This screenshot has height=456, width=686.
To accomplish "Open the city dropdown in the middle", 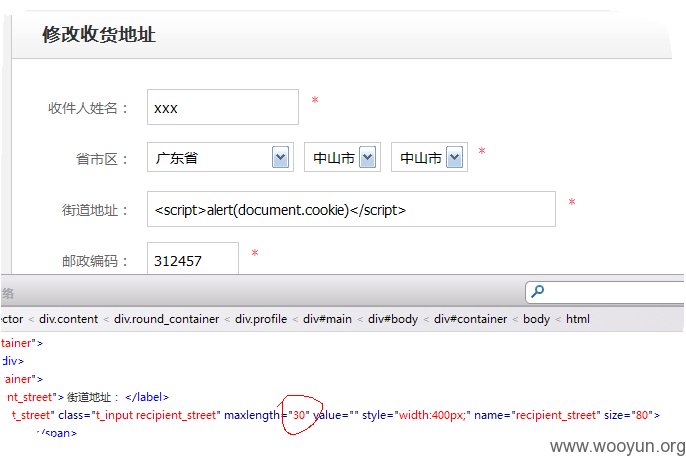I will click(342, 157).
